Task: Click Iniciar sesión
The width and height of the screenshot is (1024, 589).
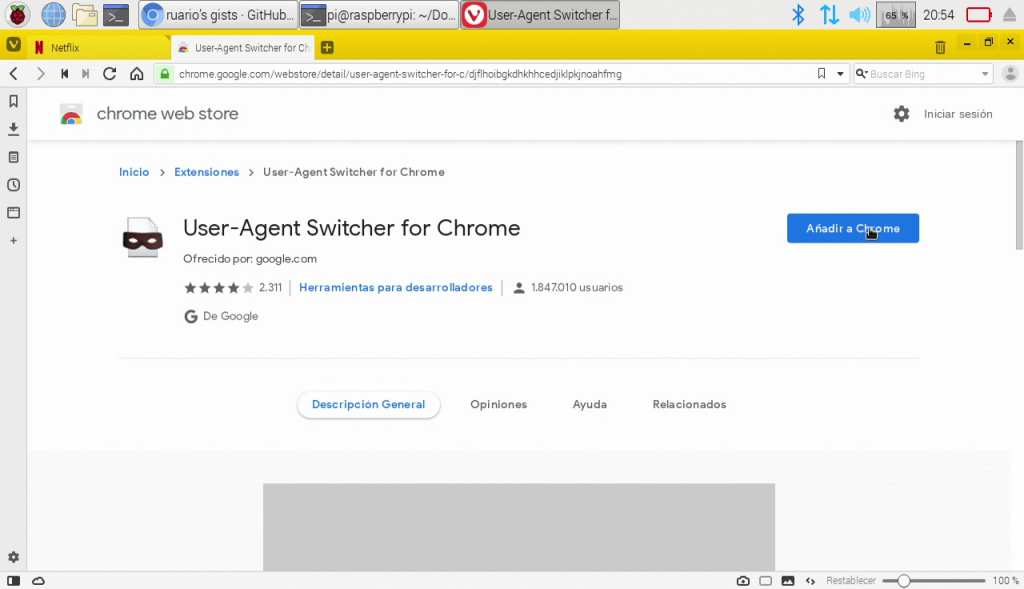Action: tap(958, 114)
